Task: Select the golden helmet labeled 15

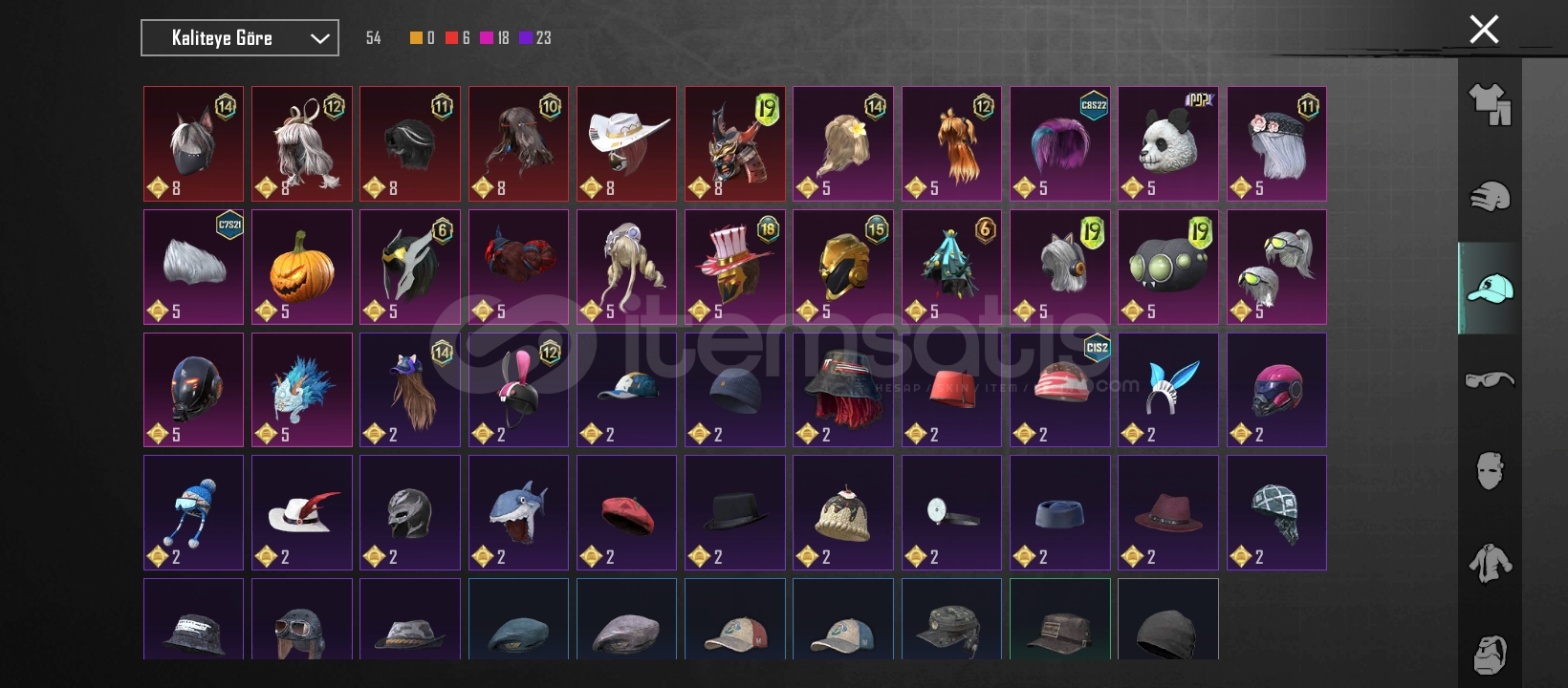Action: tap(843, 268)
